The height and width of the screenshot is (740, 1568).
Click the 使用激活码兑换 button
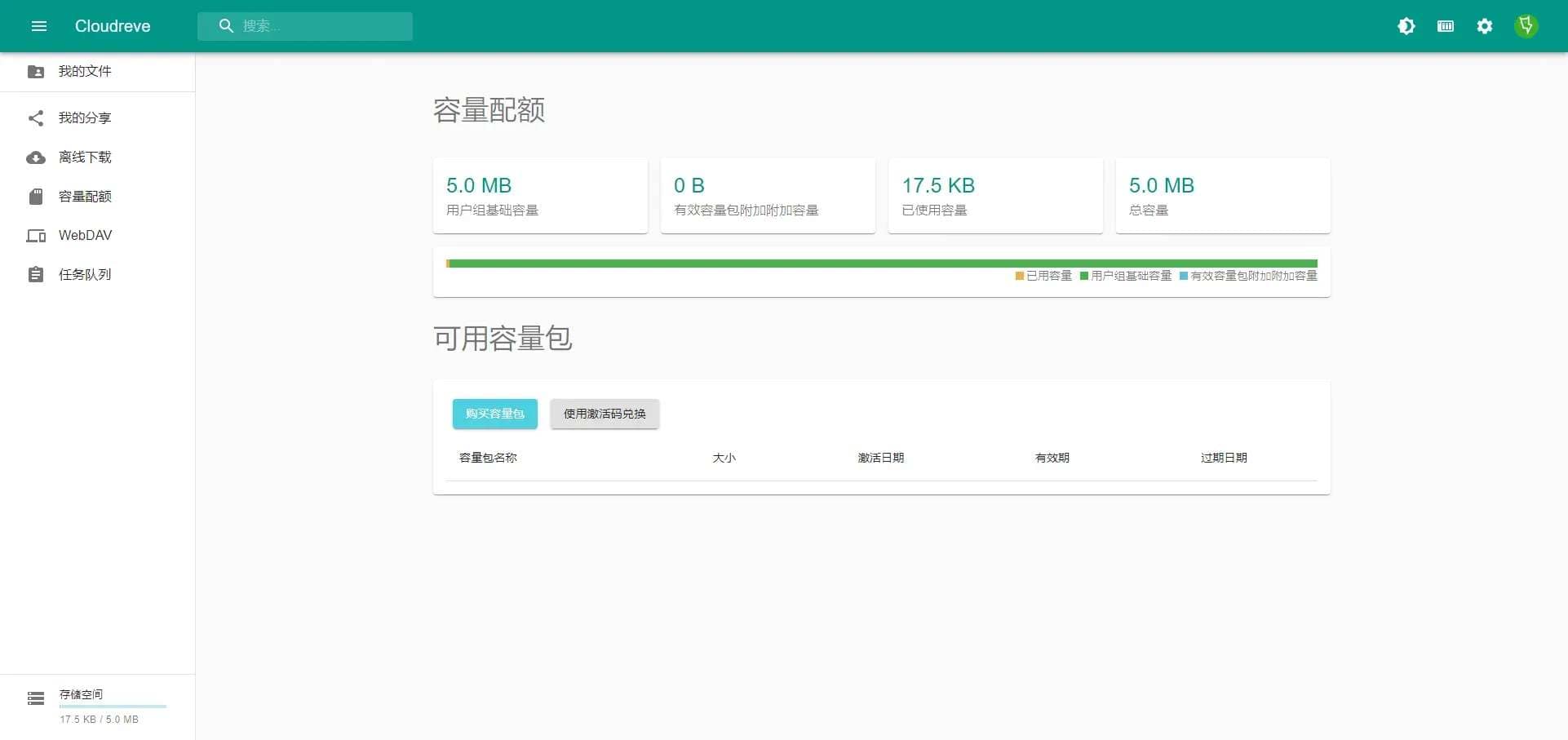tap(605, 414)
